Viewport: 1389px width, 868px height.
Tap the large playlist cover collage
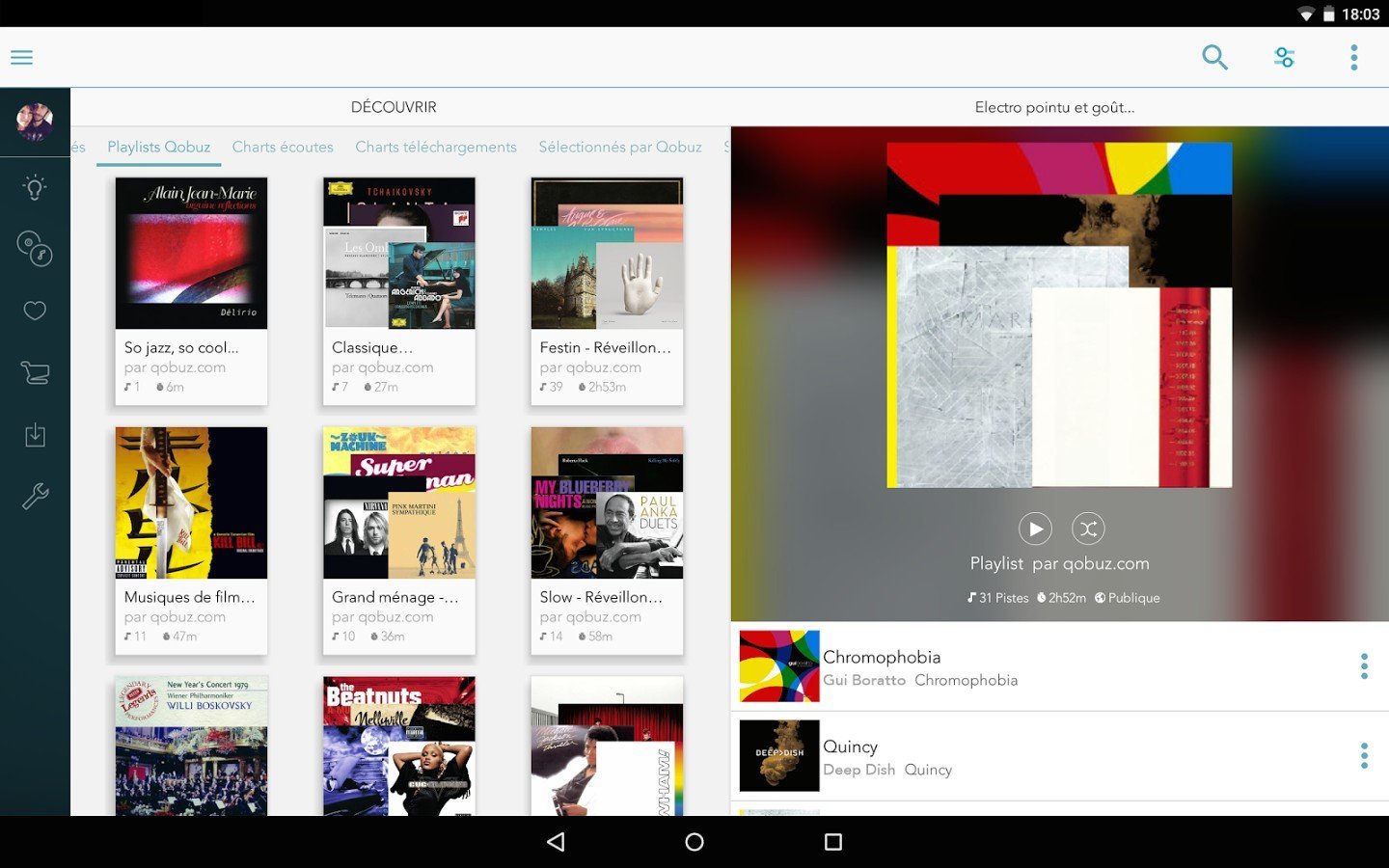(x=1059, y=314)
